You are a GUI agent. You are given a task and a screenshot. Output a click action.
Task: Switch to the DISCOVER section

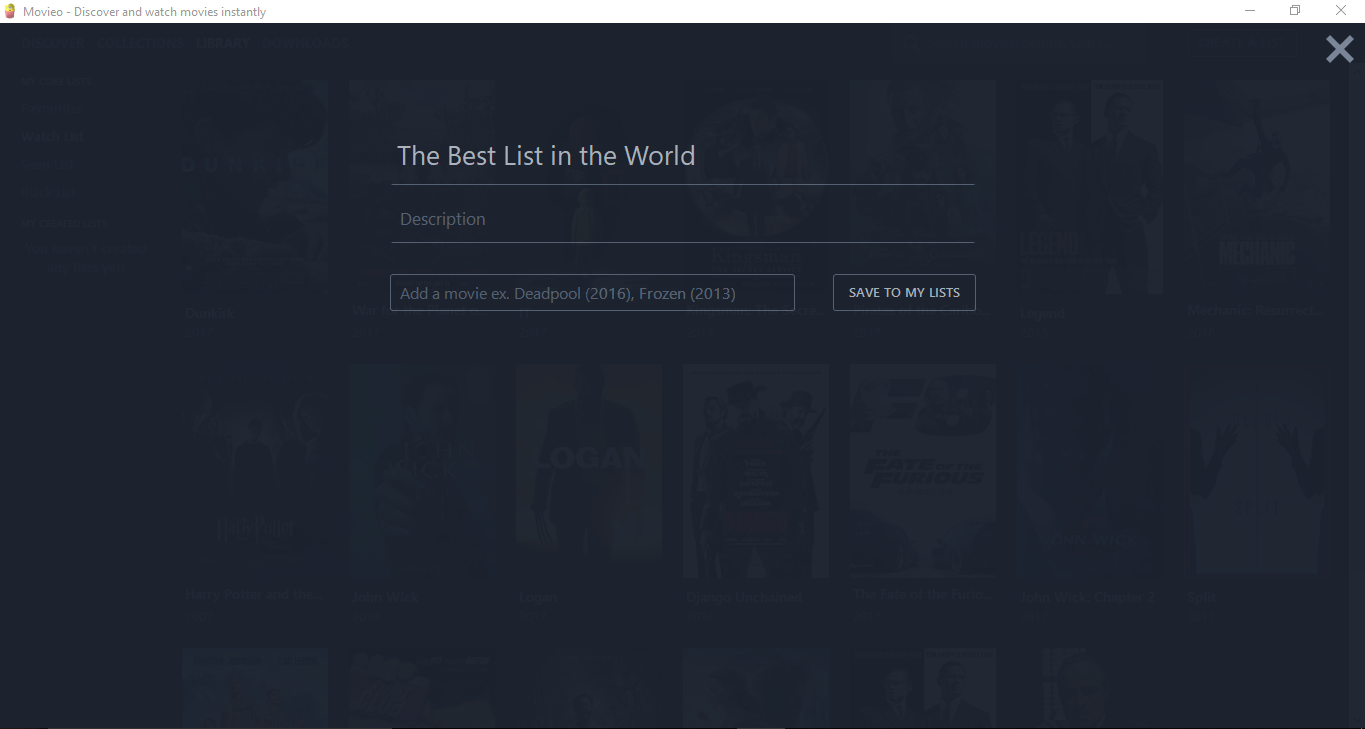point(52,43)
